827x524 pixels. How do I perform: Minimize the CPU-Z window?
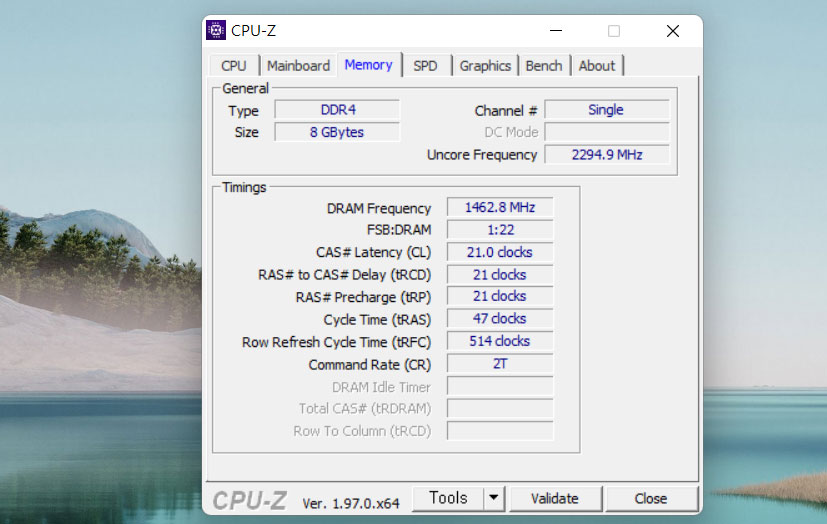pos(556,31)
